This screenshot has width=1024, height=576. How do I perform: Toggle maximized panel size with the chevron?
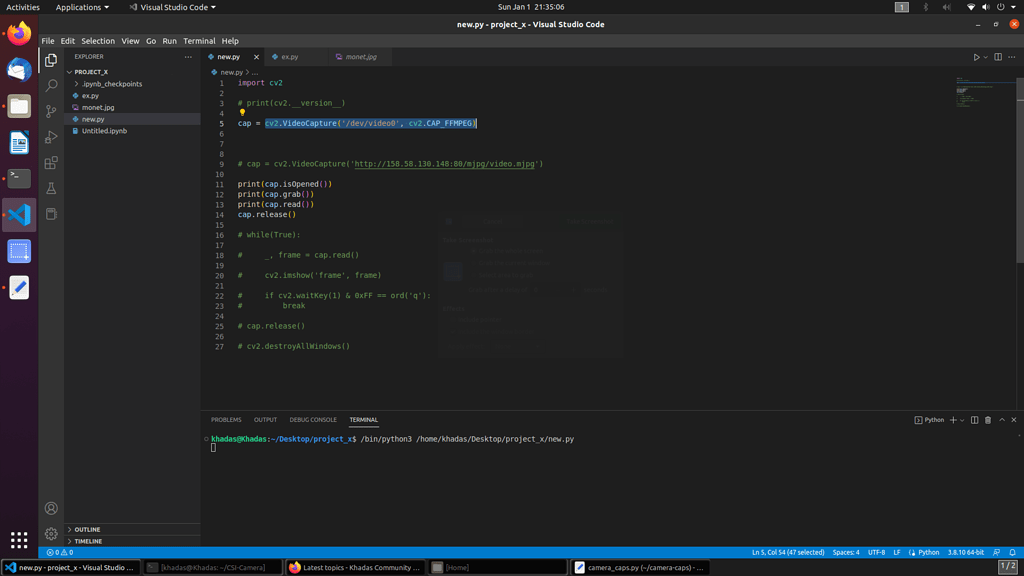click(x=1002, y=420)
